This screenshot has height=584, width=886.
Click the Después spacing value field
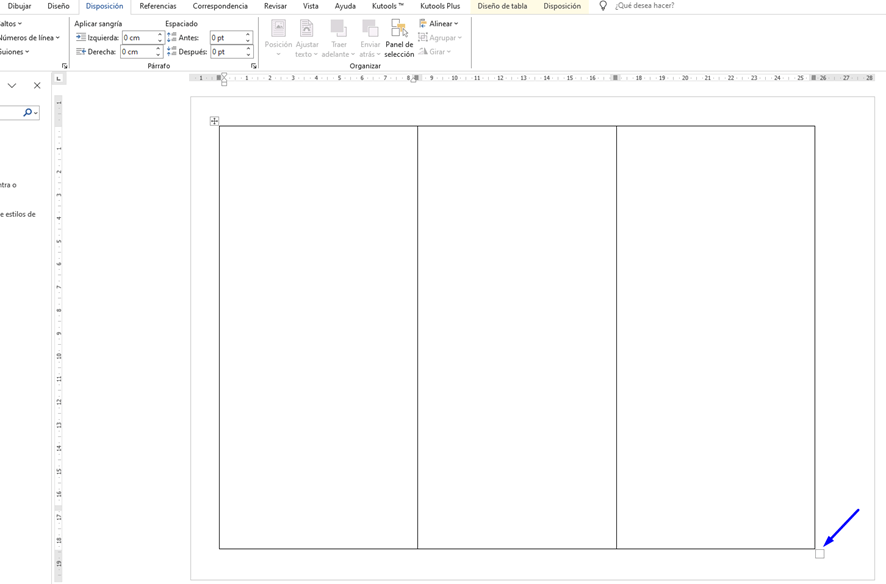point(227,52)
